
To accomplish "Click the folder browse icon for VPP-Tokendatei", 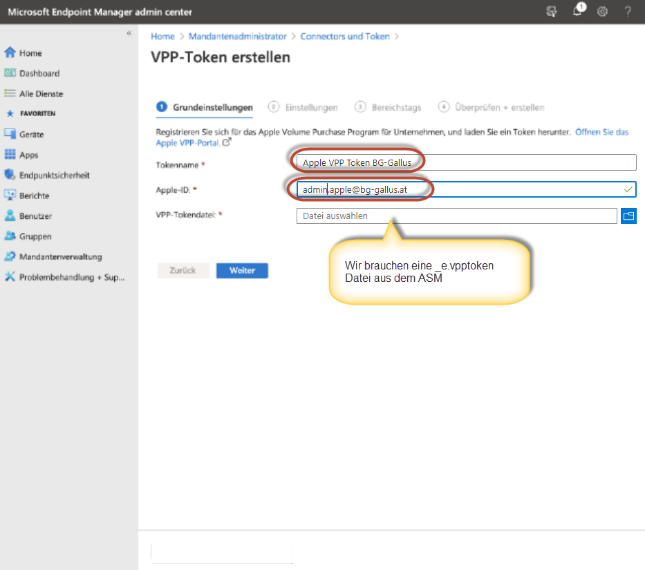I will (x=629, y=215).
